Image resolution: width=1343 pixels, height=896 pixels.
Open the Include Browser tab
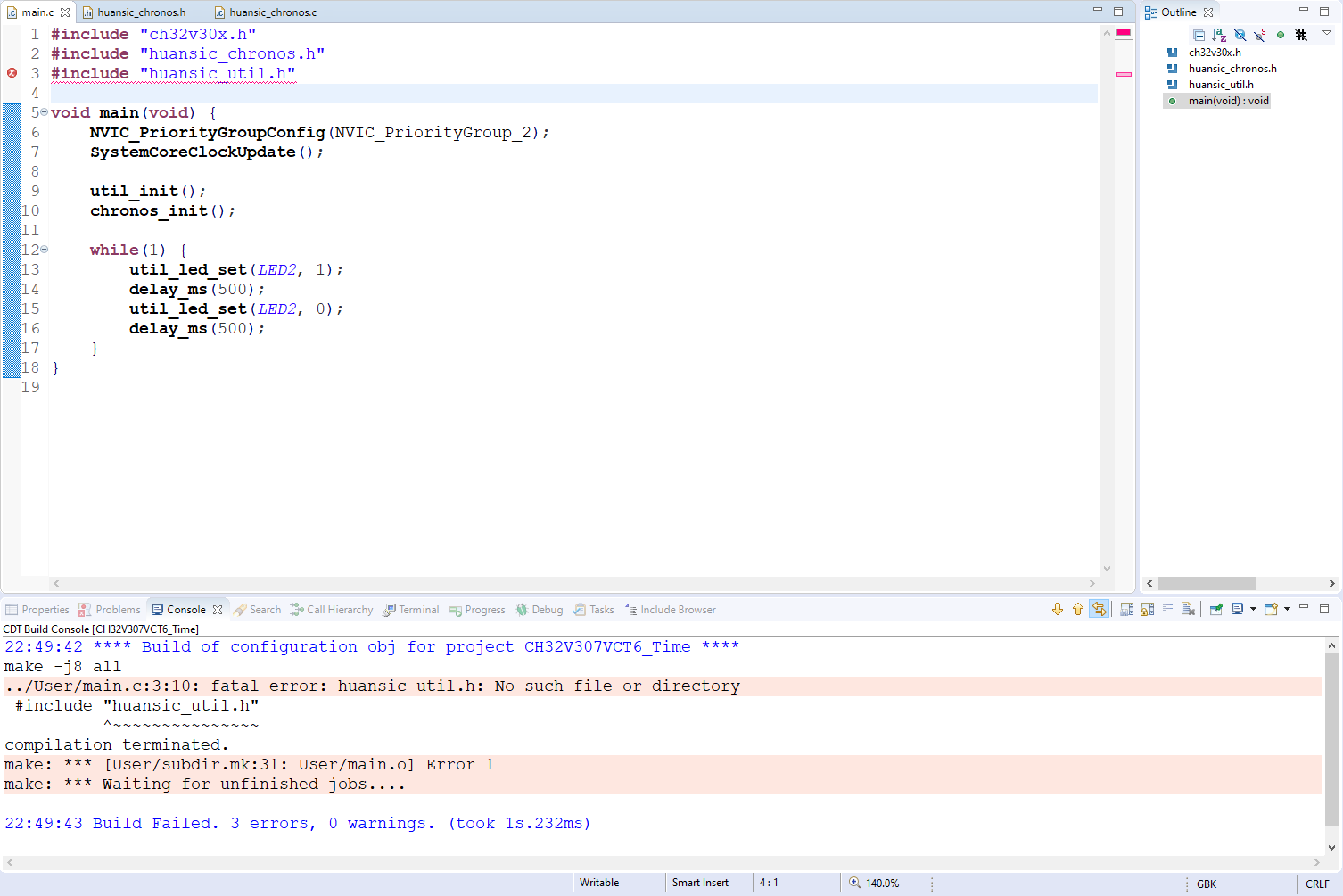[671, 610]
